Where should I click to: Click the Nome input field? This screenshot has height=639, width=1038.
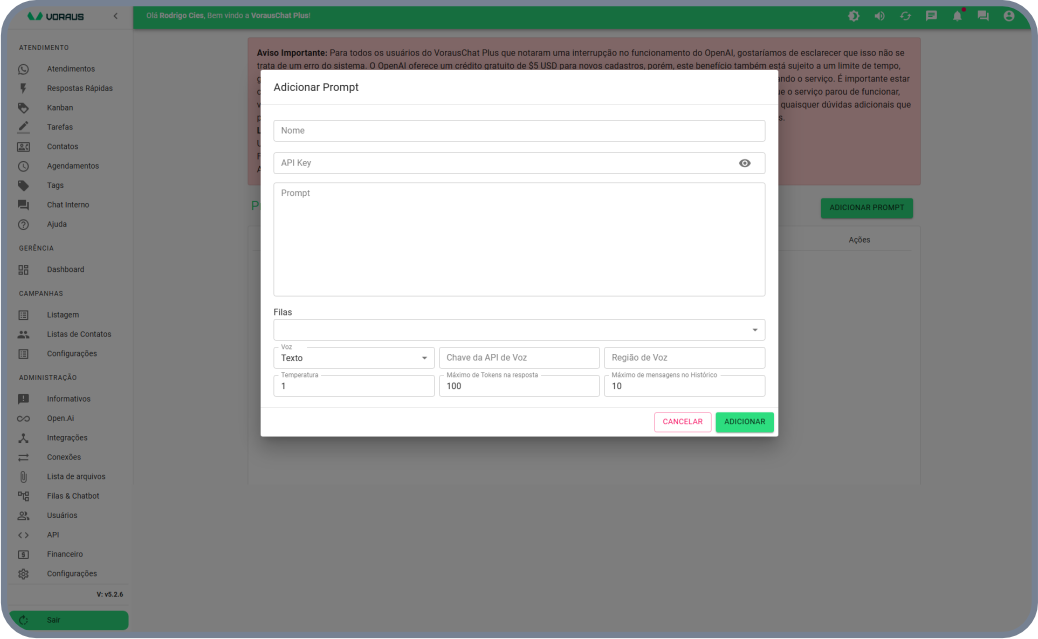[519, 131]
